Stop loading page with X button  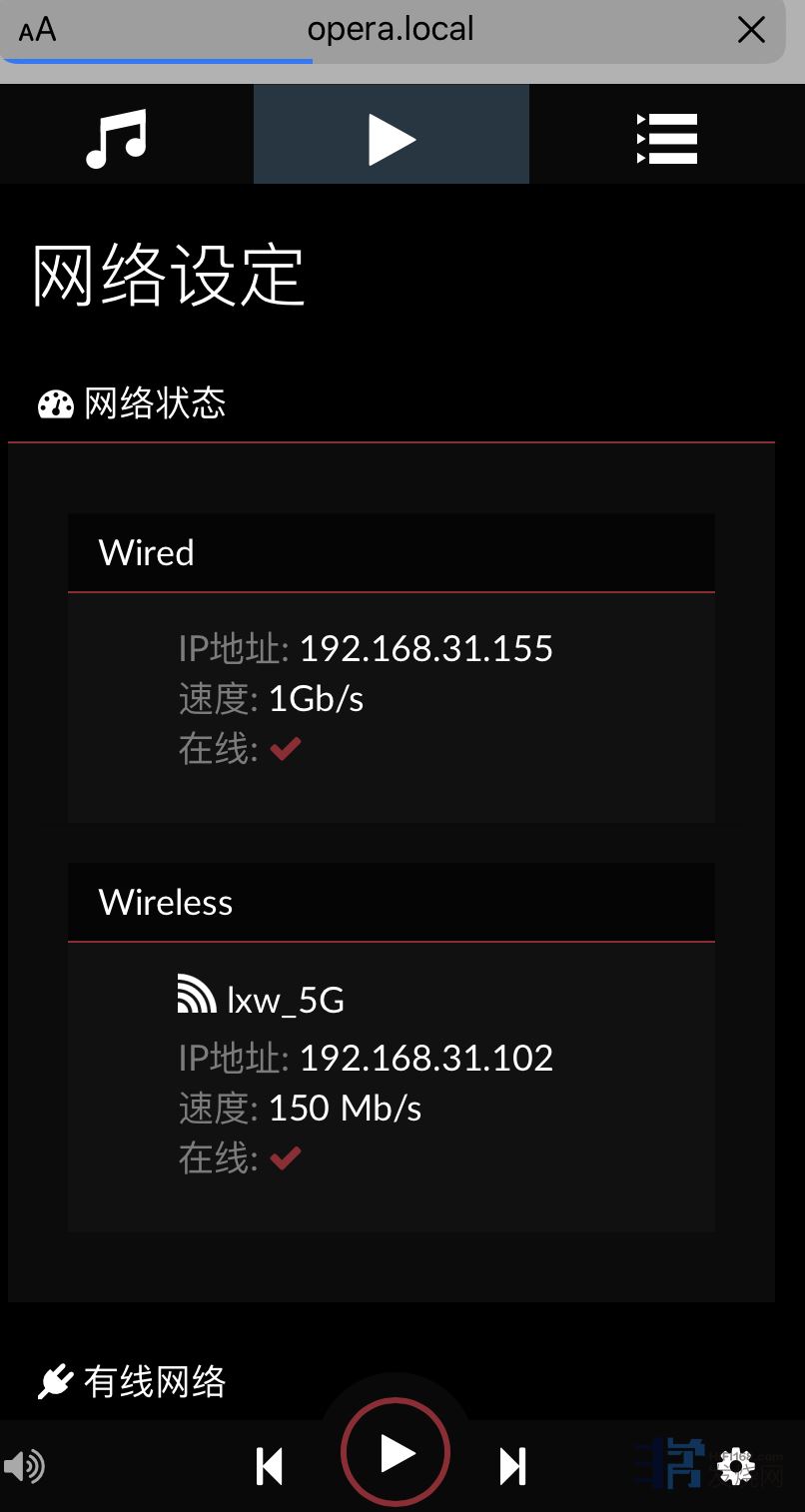[x=751, y=30]
